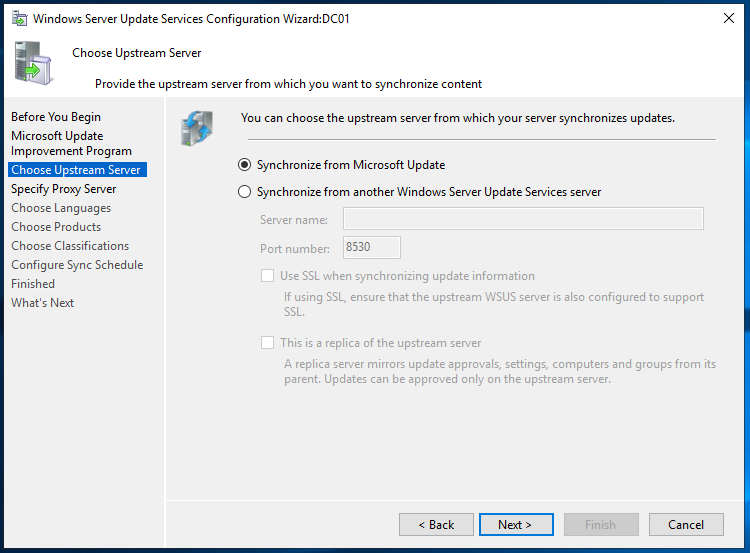Select Synchronize from another WSUS server
This screenshot has height=553, width=750.
click(x=244, y=192)
